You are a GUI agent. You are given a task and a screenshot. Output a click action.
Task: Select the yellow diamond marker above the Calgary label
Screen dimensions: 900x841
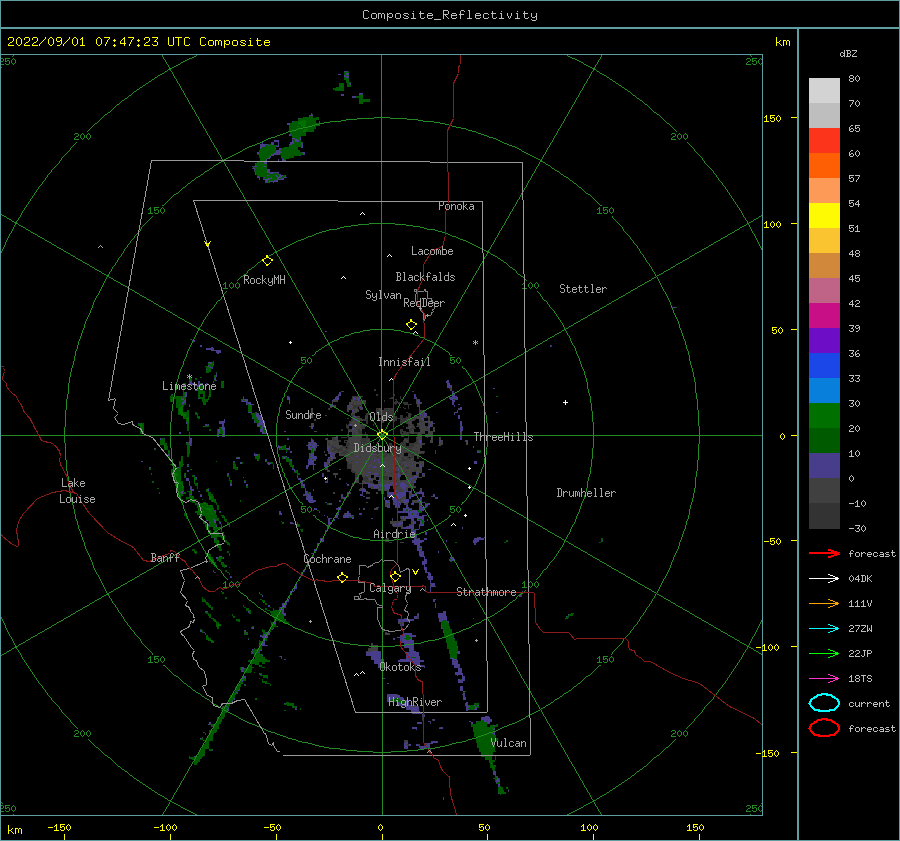click(395, 576)
